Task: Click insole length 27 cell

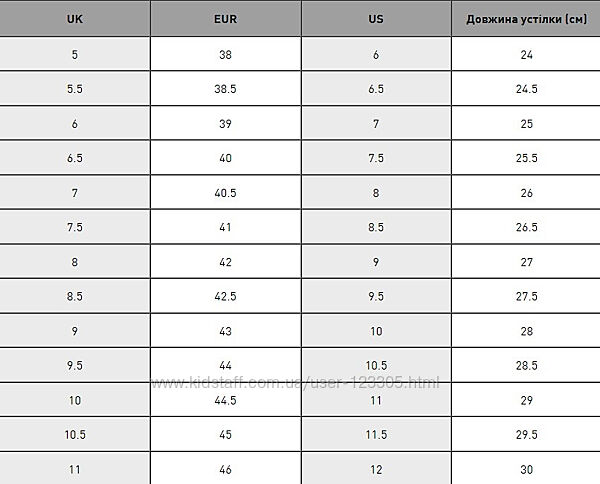Action: (x=526, y=261)
